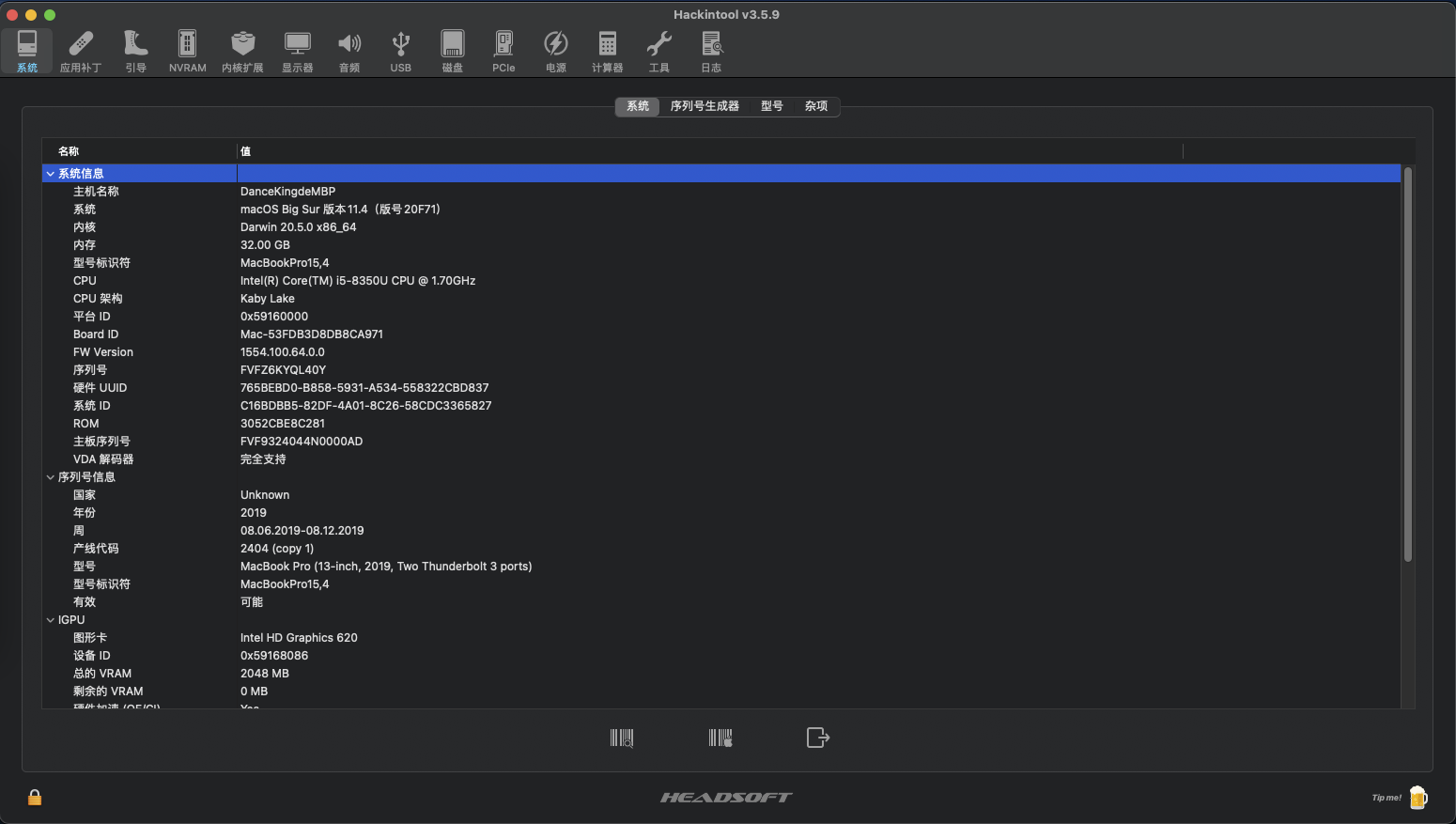Open the PCIe section
Screen dimensions: 1456x824
click(503, 51)
